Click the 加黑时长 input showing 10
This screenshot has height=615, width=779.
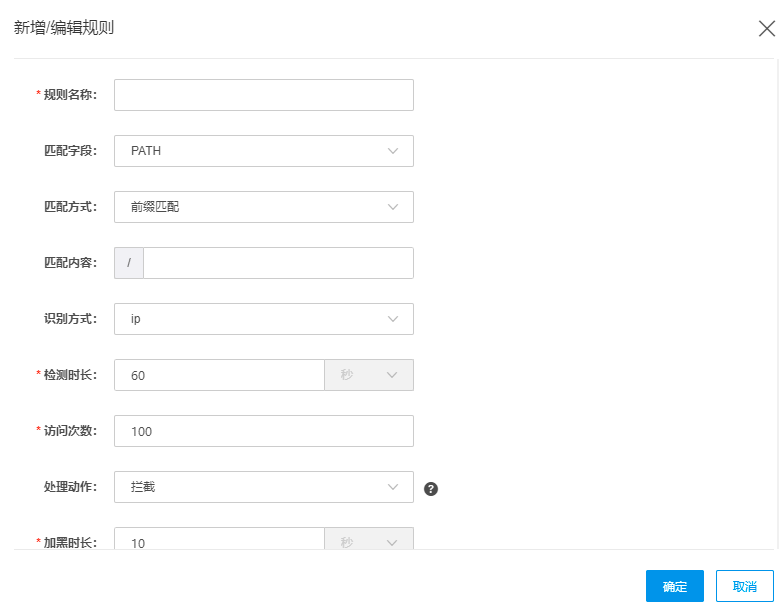219,540
